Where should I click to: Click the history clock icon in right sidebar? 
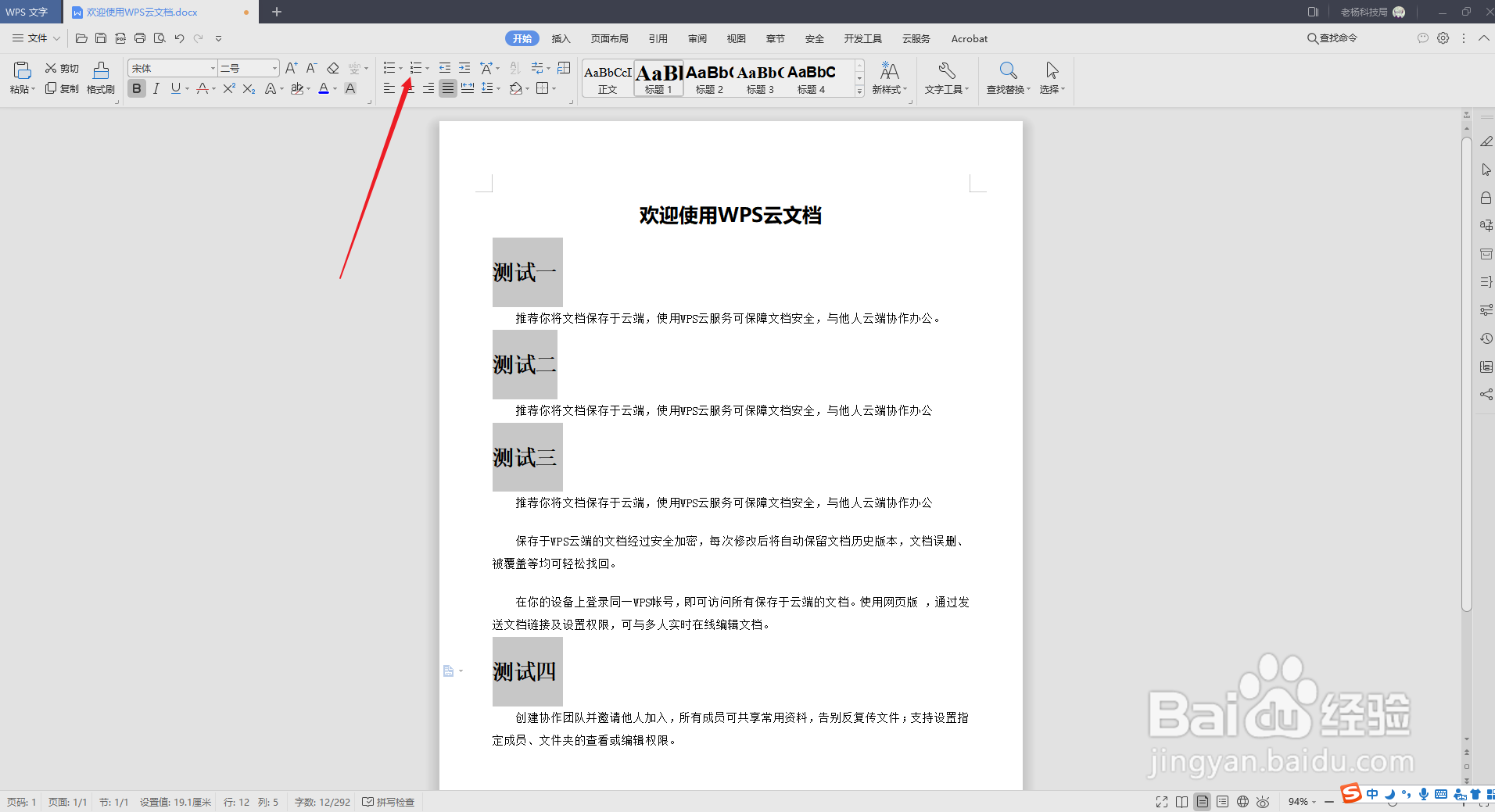pos(1486,338)
